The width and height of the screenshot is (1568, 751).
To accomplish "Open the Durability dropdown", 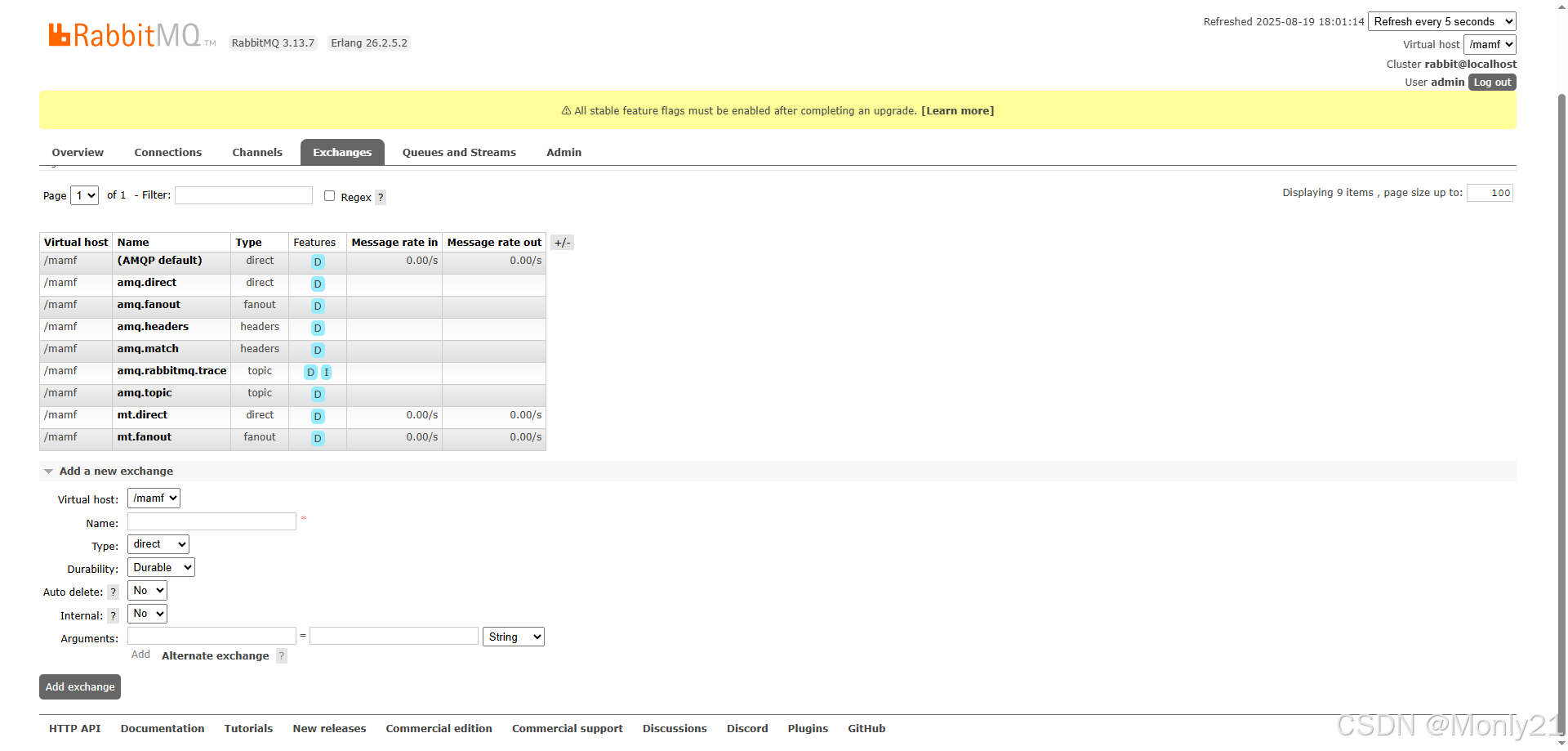I will coord(161,568).
